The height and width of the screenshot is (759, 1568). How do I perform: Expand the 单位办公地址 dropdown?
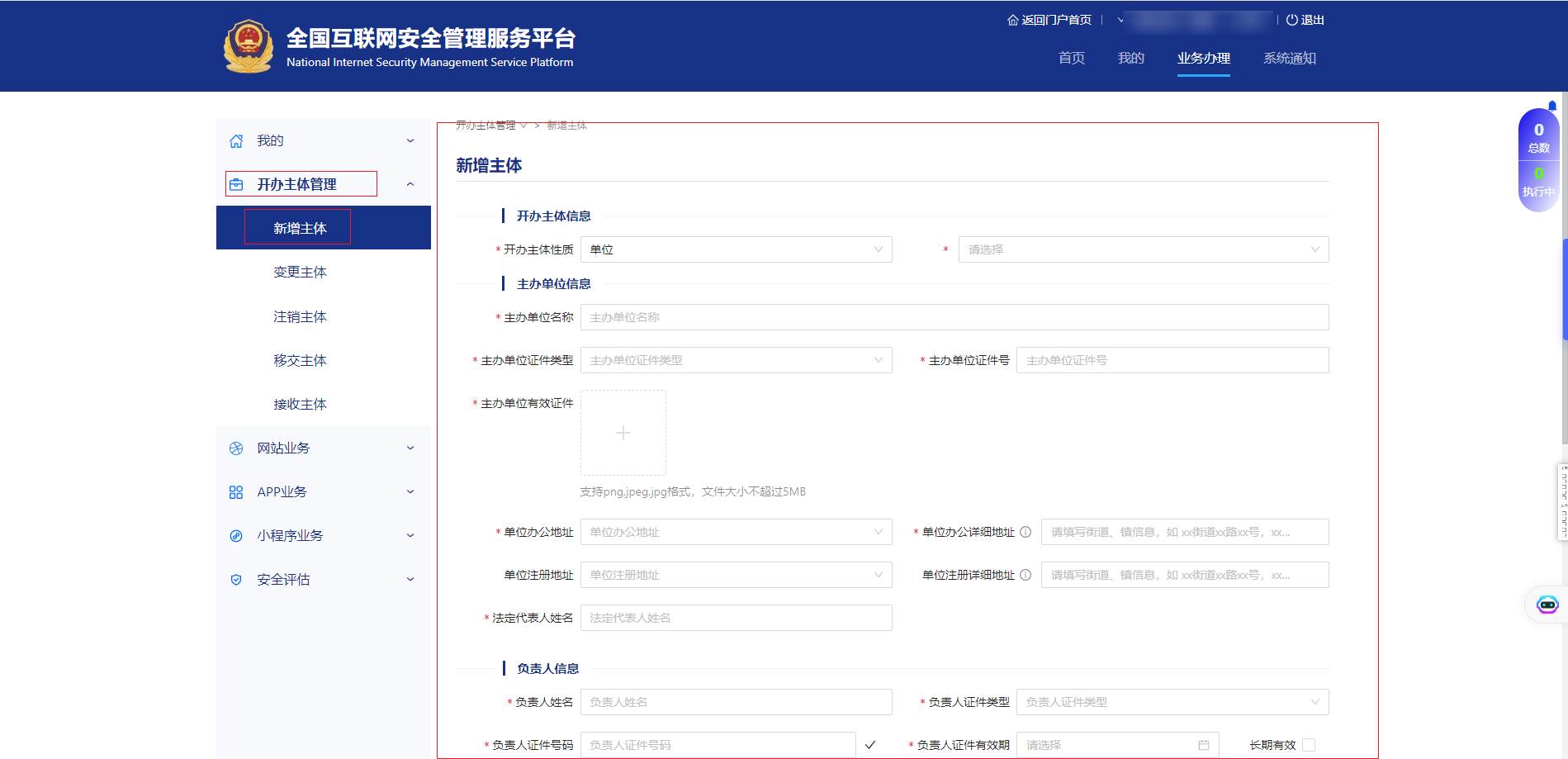736,533
